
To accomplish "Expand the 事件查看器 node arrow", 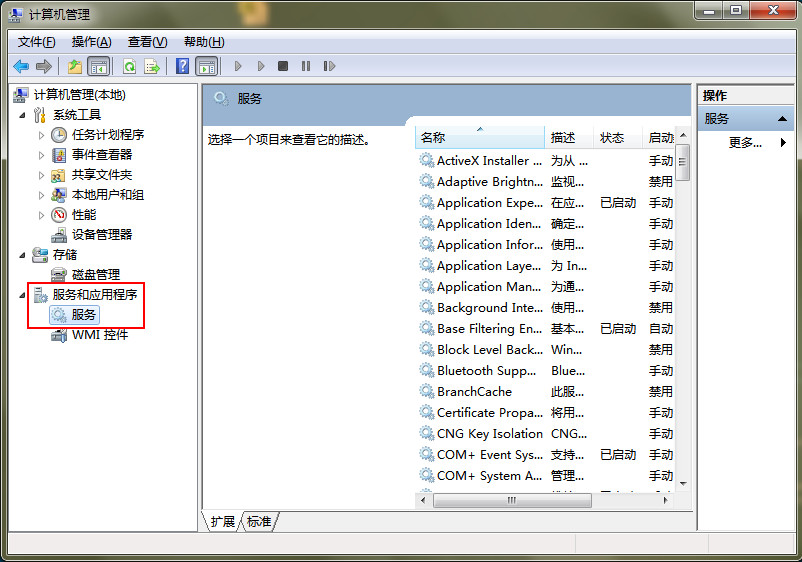I will 41,155.
